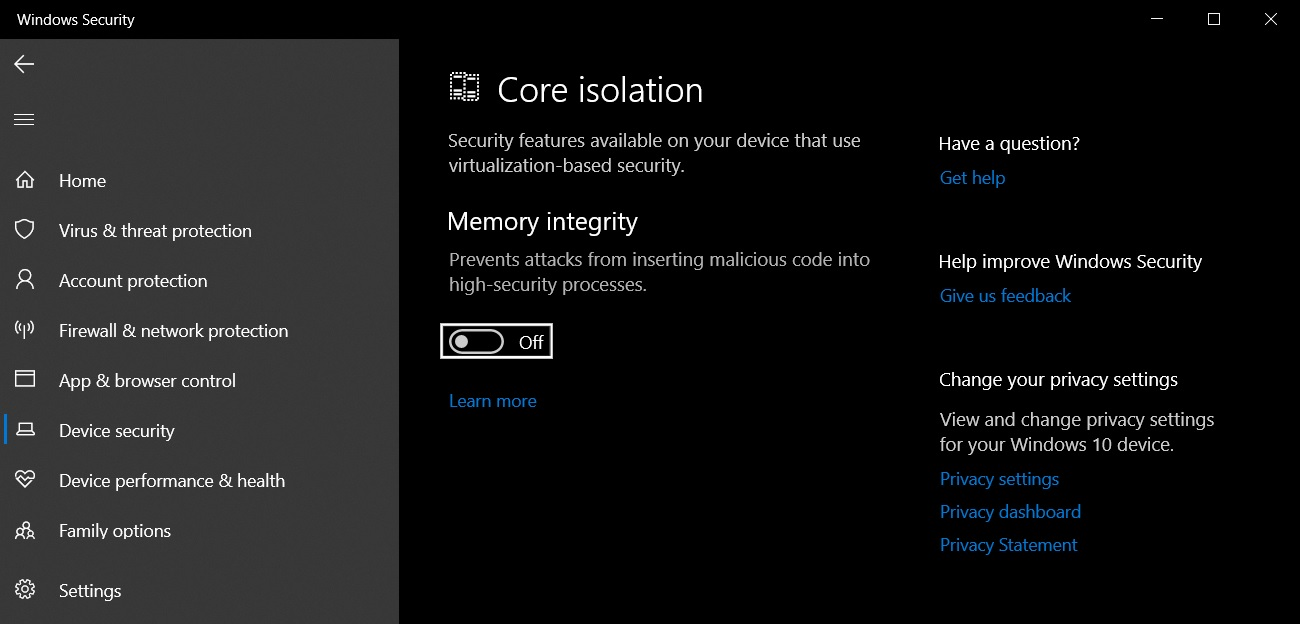Open Family options people icon

point(25,531)
